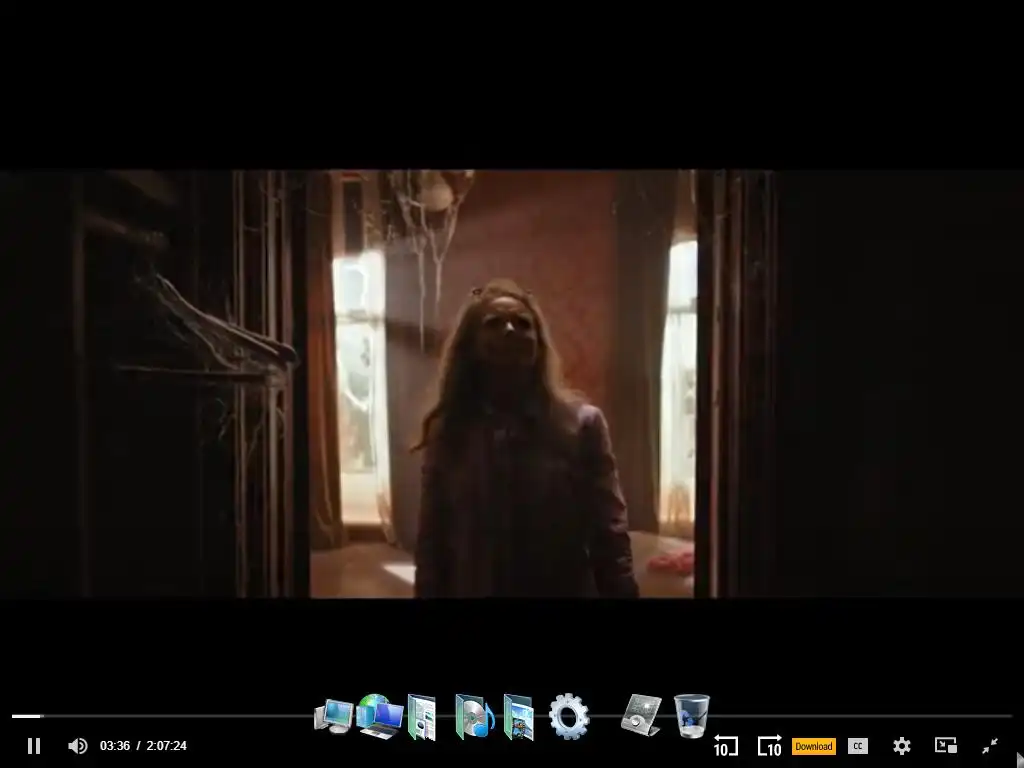Click the total duration 2:07:24 label
Viewport: 1024px width, 768px height.
click(x=167, y=746)
